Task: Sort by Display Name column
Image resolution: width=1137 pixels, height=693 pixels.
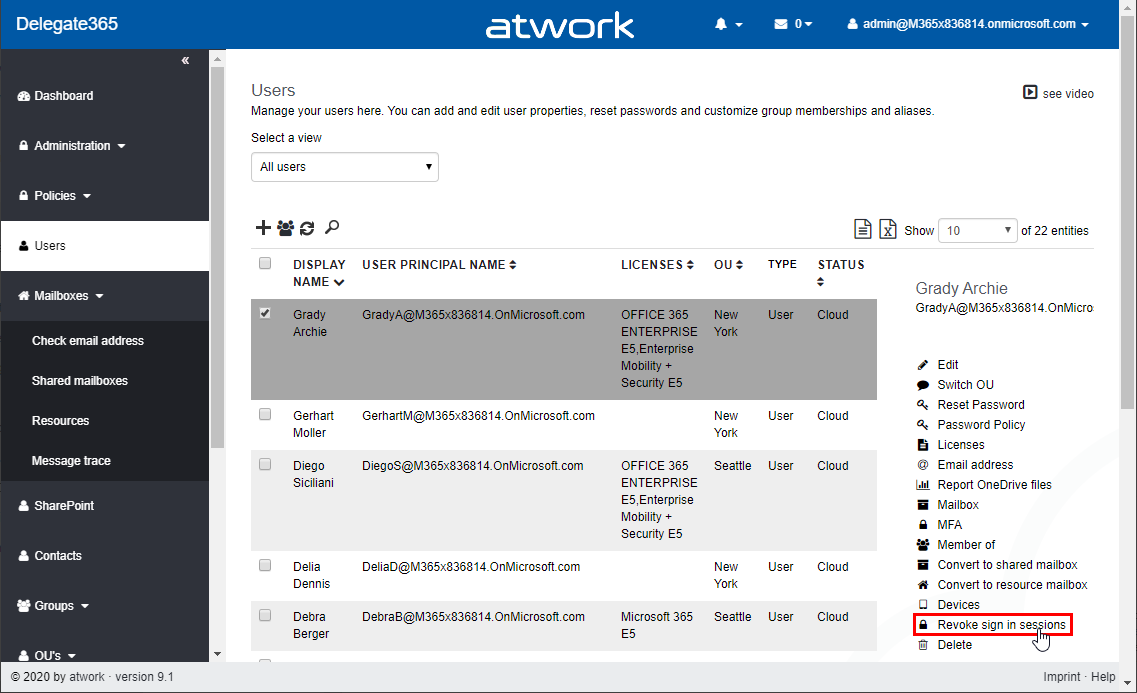Action: (319, 273)
